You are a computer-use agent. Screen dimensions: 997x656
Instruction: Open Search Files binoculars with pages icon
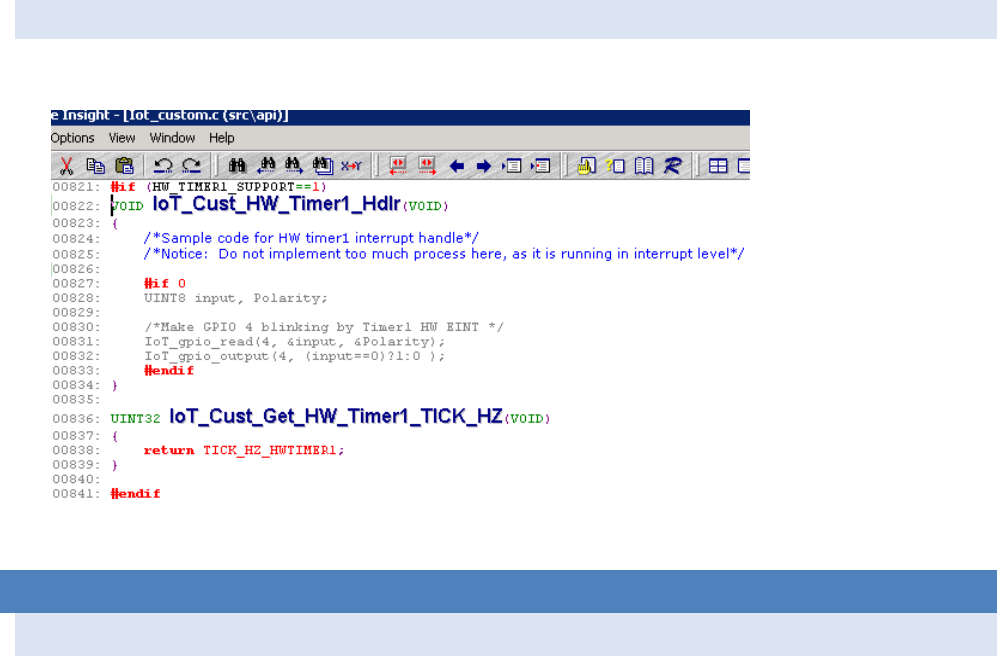pos(322,166)
